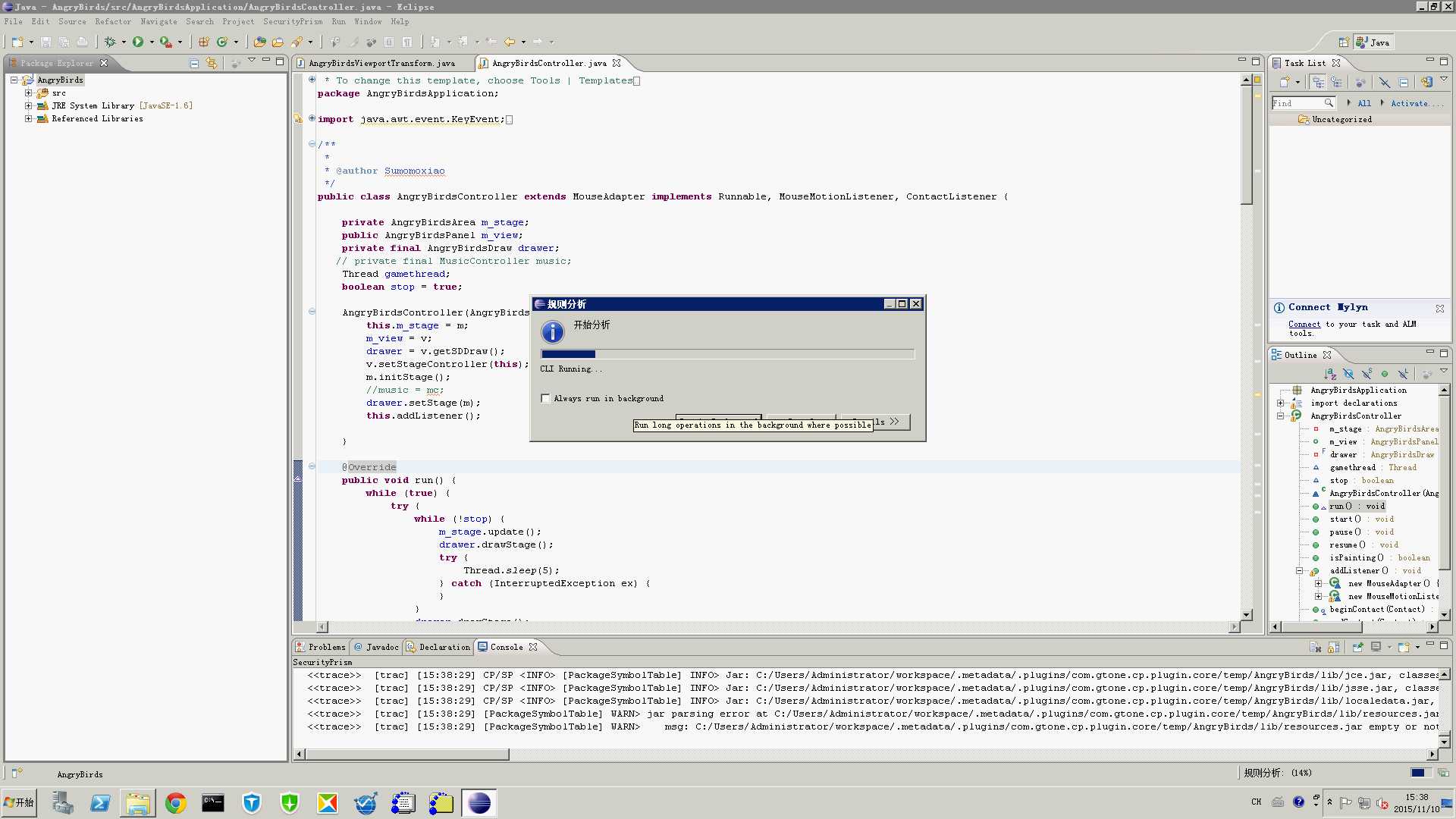Switch to AngryBirdsViewportTransform.java tab
1456x819 pixels.
381,63
